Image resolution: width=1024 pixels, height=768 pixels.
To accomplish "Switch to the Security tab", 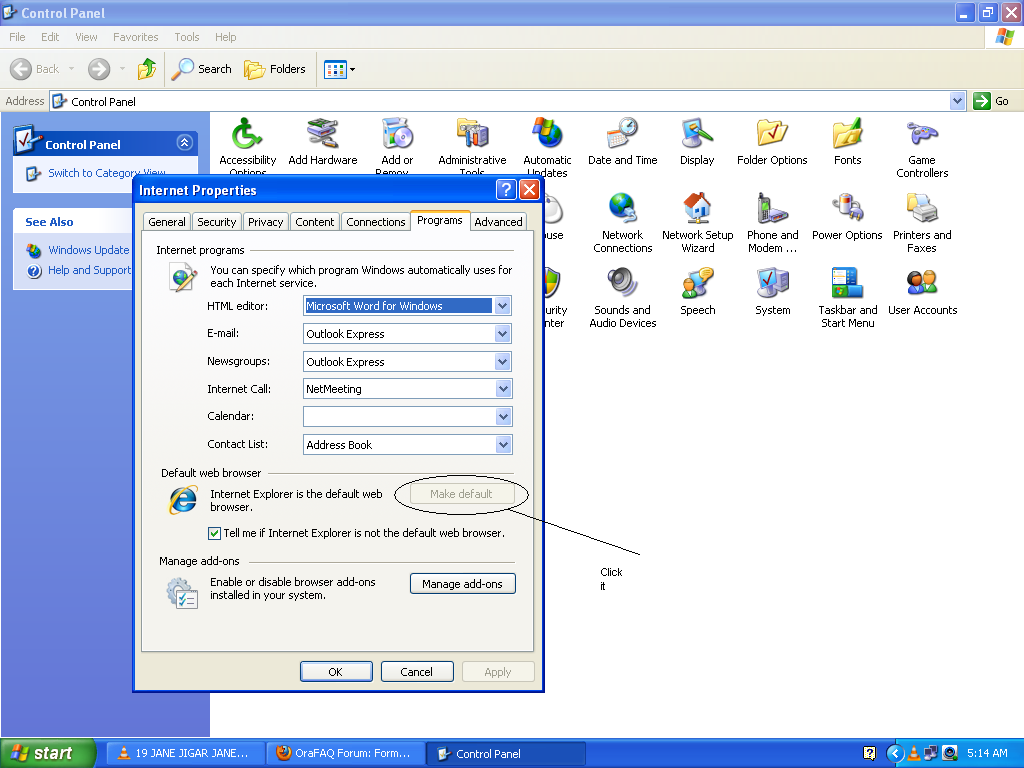I will coord(216,222).
